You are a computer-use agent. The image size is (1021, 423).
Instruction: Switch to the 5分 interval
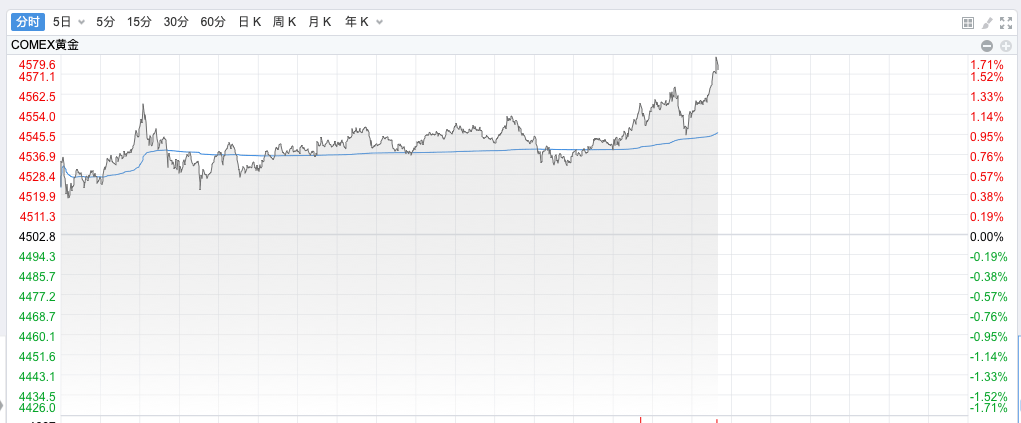coord(106,21)
